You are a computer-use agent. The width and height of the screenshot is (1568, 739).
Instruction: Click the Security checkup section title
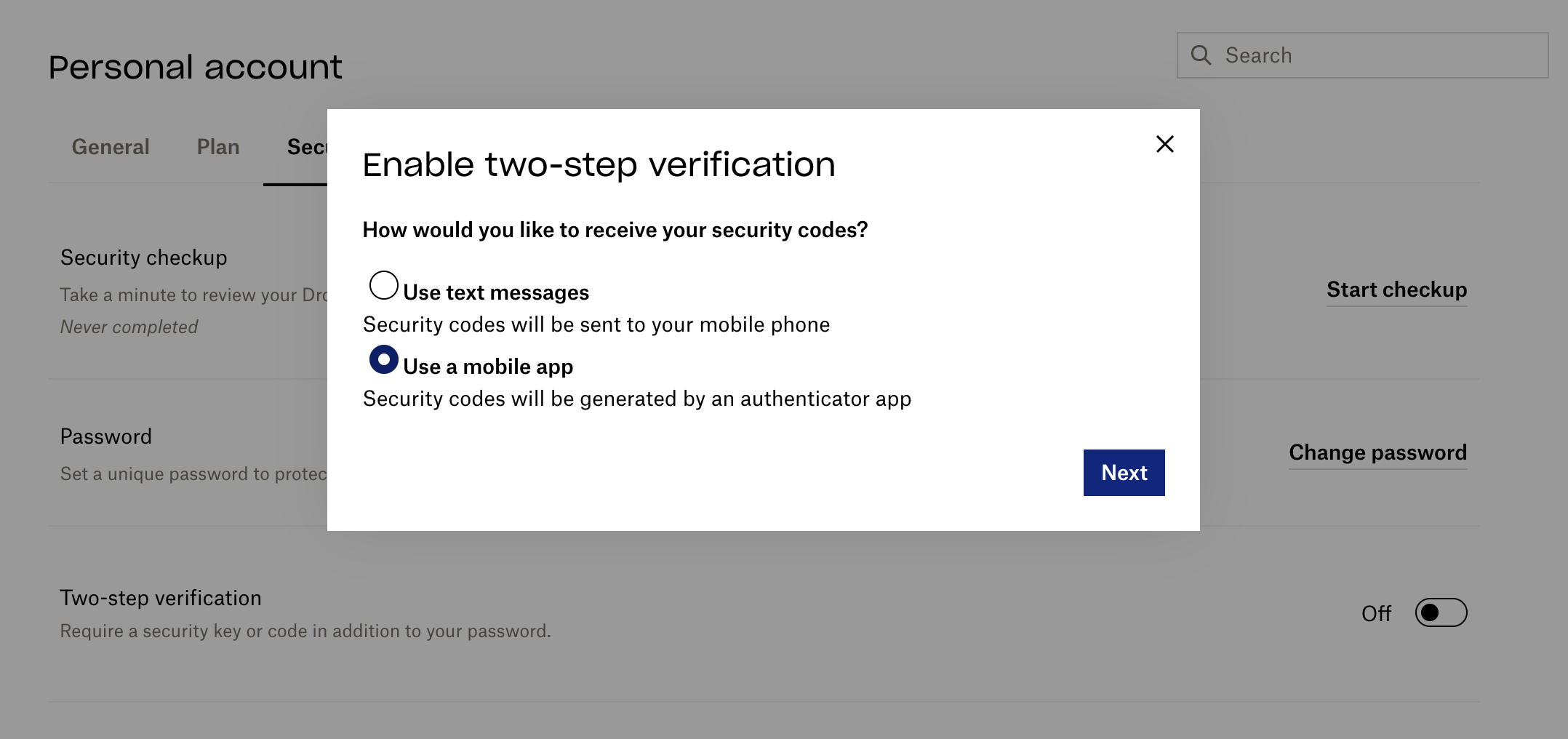144,257
